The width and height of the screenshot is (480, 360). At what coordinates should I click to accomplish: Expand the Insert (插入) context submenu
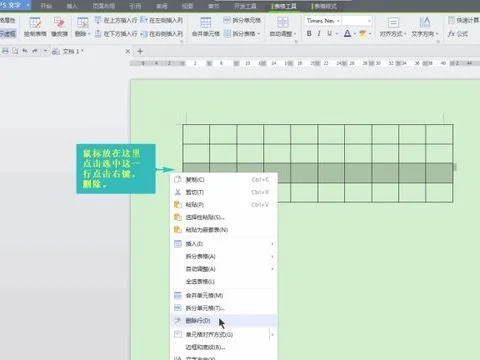(x=224, y=244)
